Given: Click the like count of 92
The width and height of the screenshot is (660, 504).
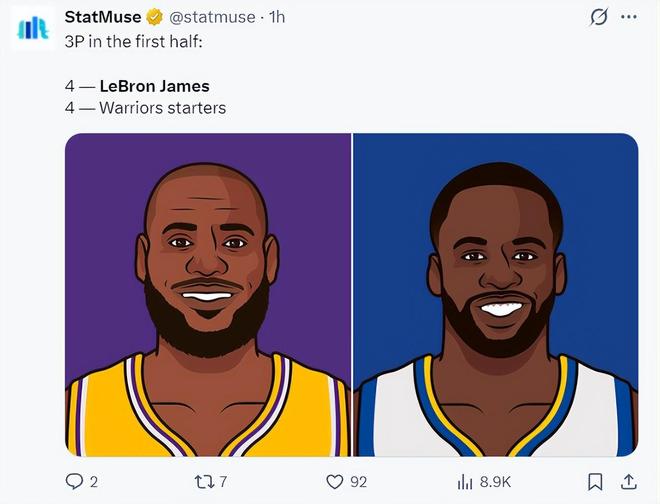Looking at the screenshot, I should [358, 482].
